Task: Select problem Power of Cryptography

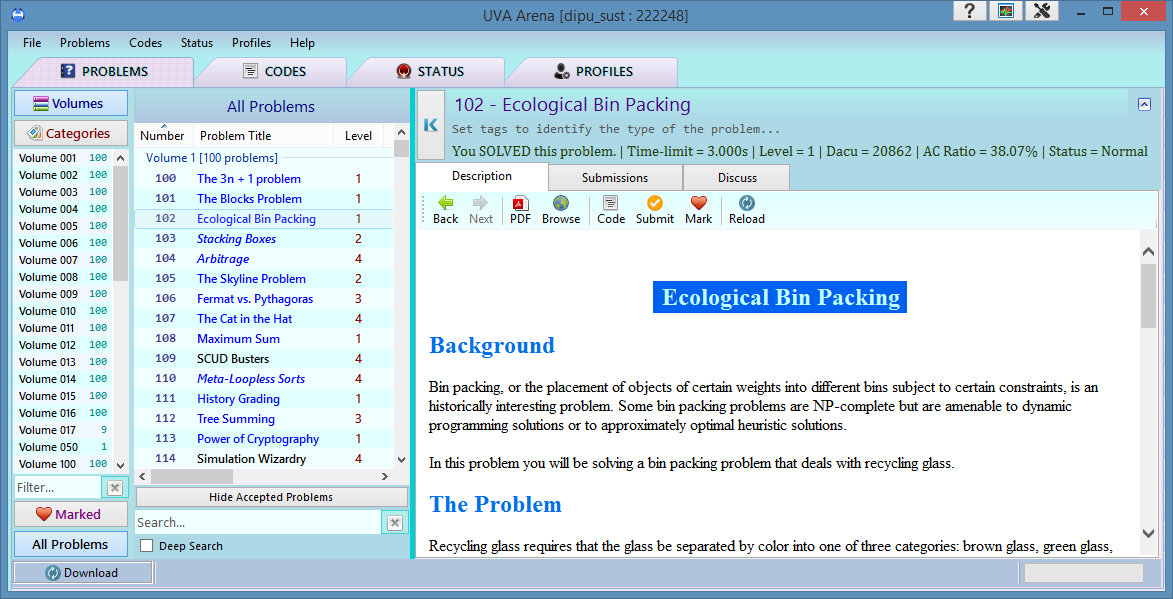Action: point(264,439)
